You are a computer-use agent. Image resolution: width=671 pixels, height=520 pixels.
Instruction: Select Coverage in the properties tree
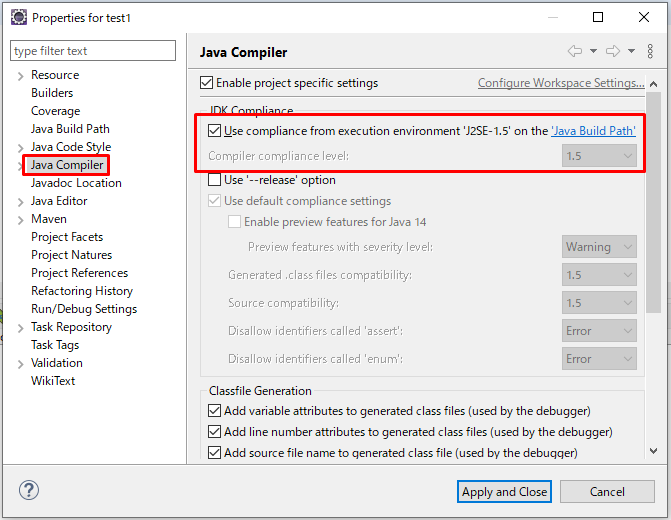[55, 111]
